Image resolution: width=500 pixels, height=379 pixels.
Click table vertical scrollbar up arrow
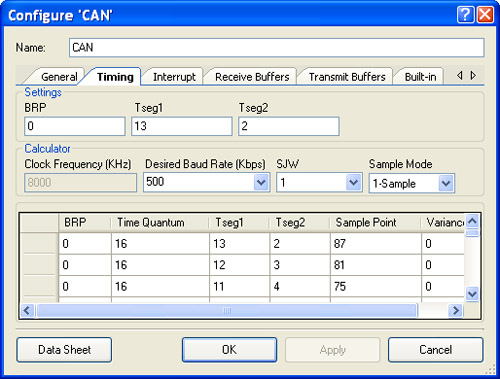click(472, 221)
